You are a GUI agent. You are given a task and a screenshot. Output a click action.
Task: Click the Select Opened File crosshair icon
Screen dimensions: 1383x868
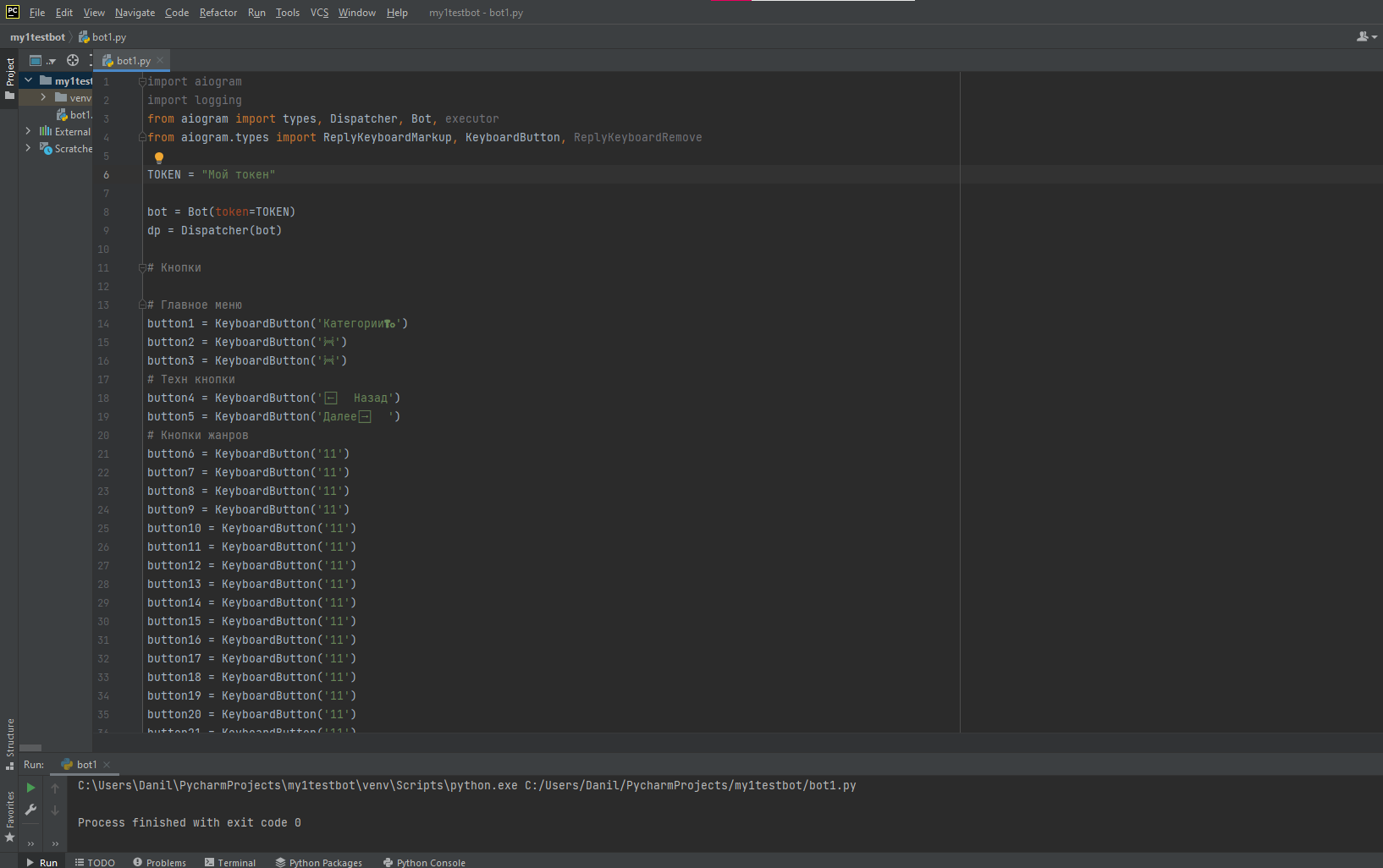pos(73,60)
